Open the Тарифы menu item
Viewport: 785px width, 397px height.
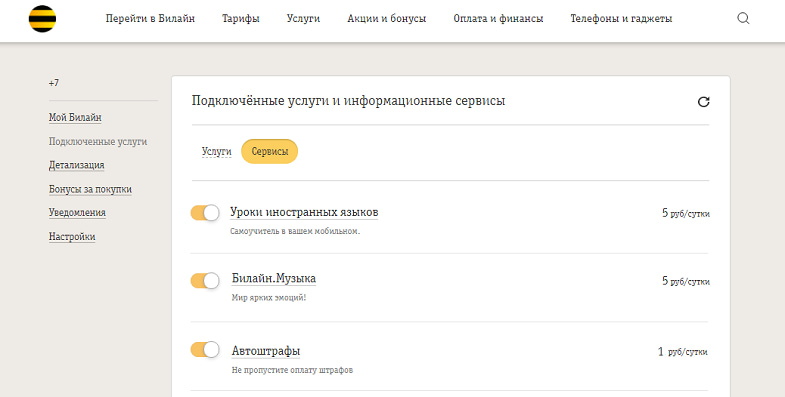pos(241,19)
